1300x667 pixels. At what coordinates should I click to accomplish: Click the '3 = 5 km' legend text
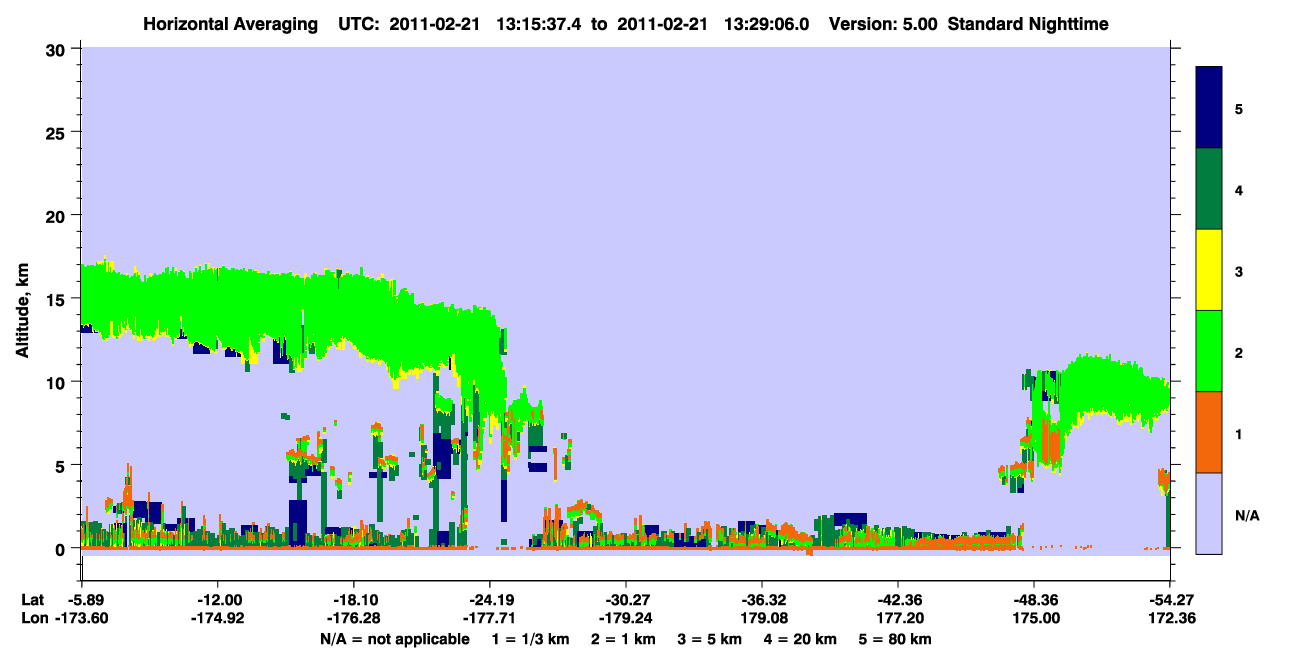tap(711, 639)
